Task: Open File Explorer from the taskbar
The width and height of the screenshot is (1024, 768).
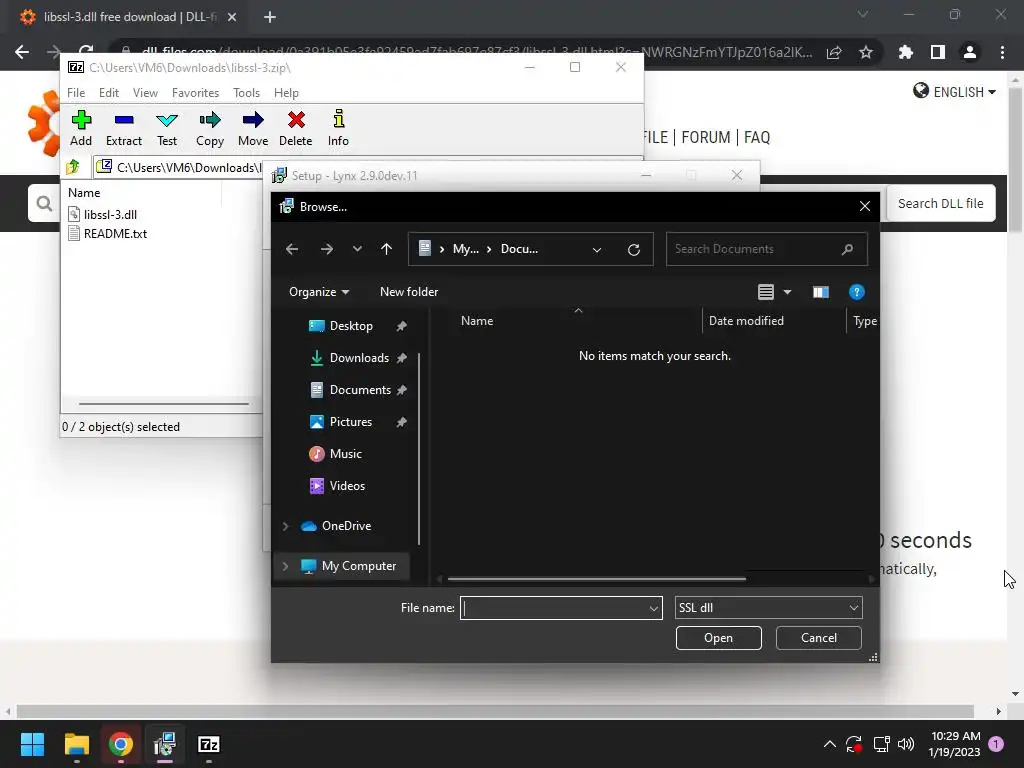Action: (77, 744)
